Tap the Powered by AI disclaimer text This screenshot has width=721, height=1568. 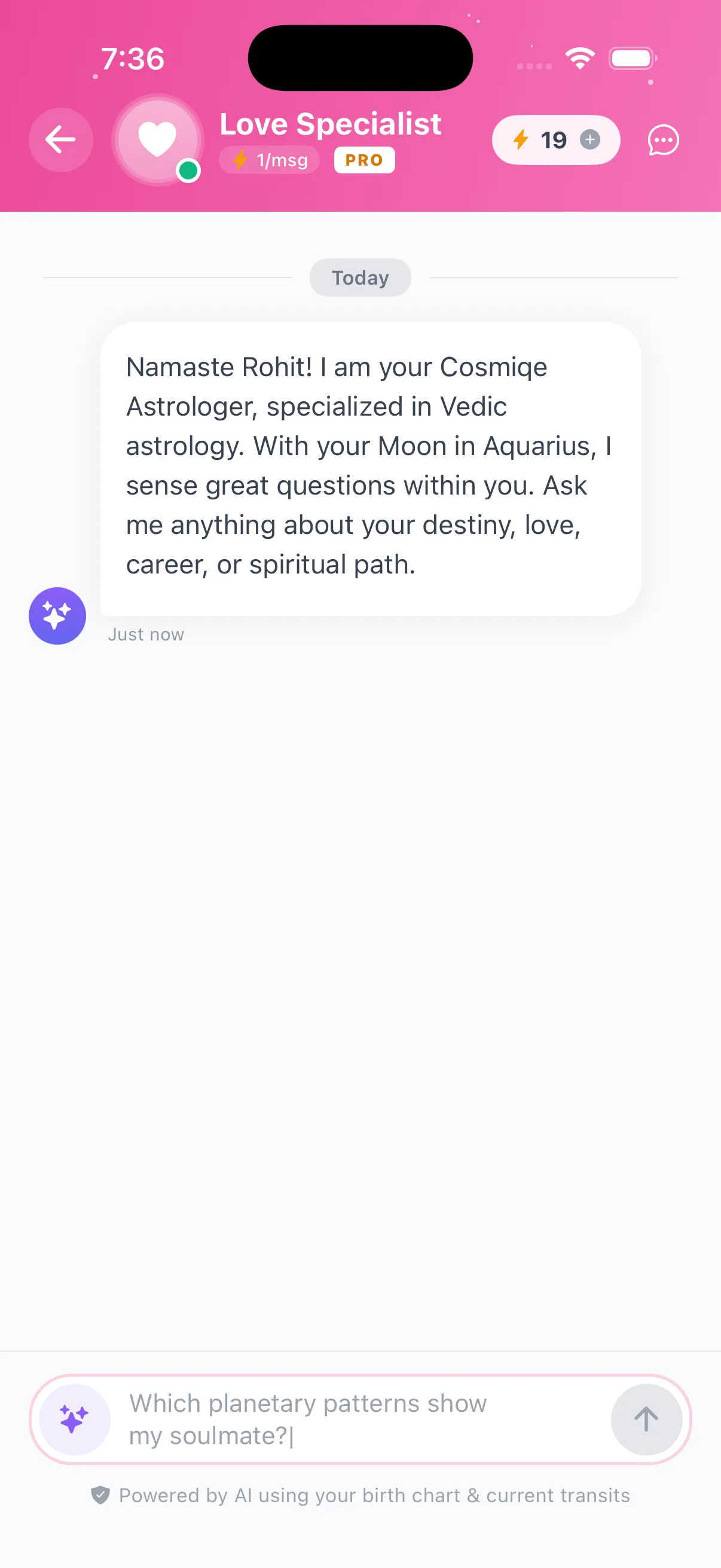point(374,1495)
